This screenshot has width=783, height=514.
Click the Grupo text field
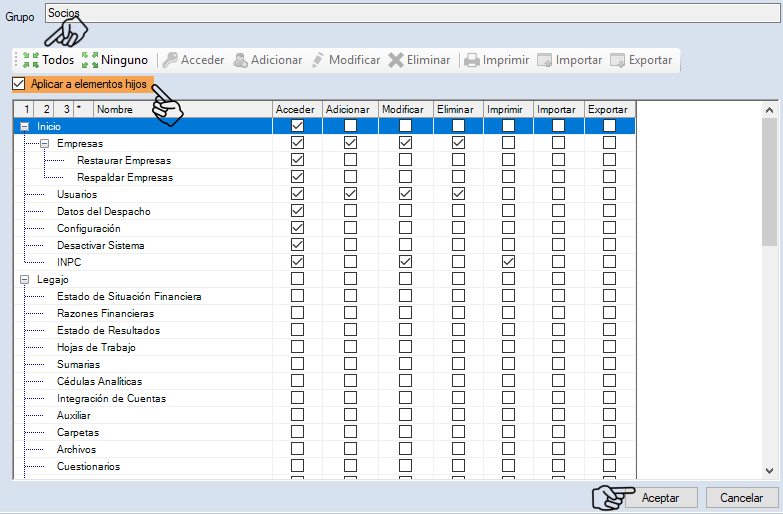400,14
